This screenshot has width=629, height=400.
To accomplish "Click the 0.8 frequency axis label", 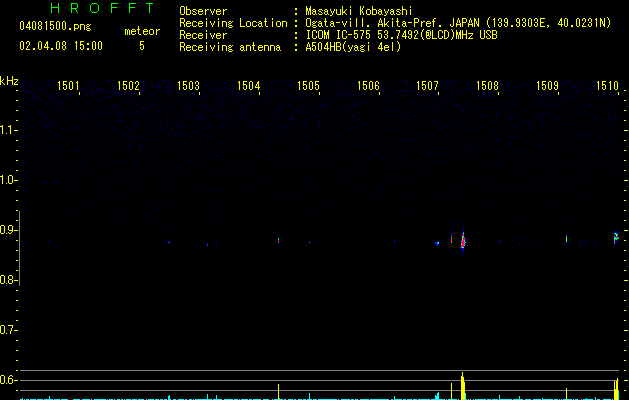I will tap(8, 280).
